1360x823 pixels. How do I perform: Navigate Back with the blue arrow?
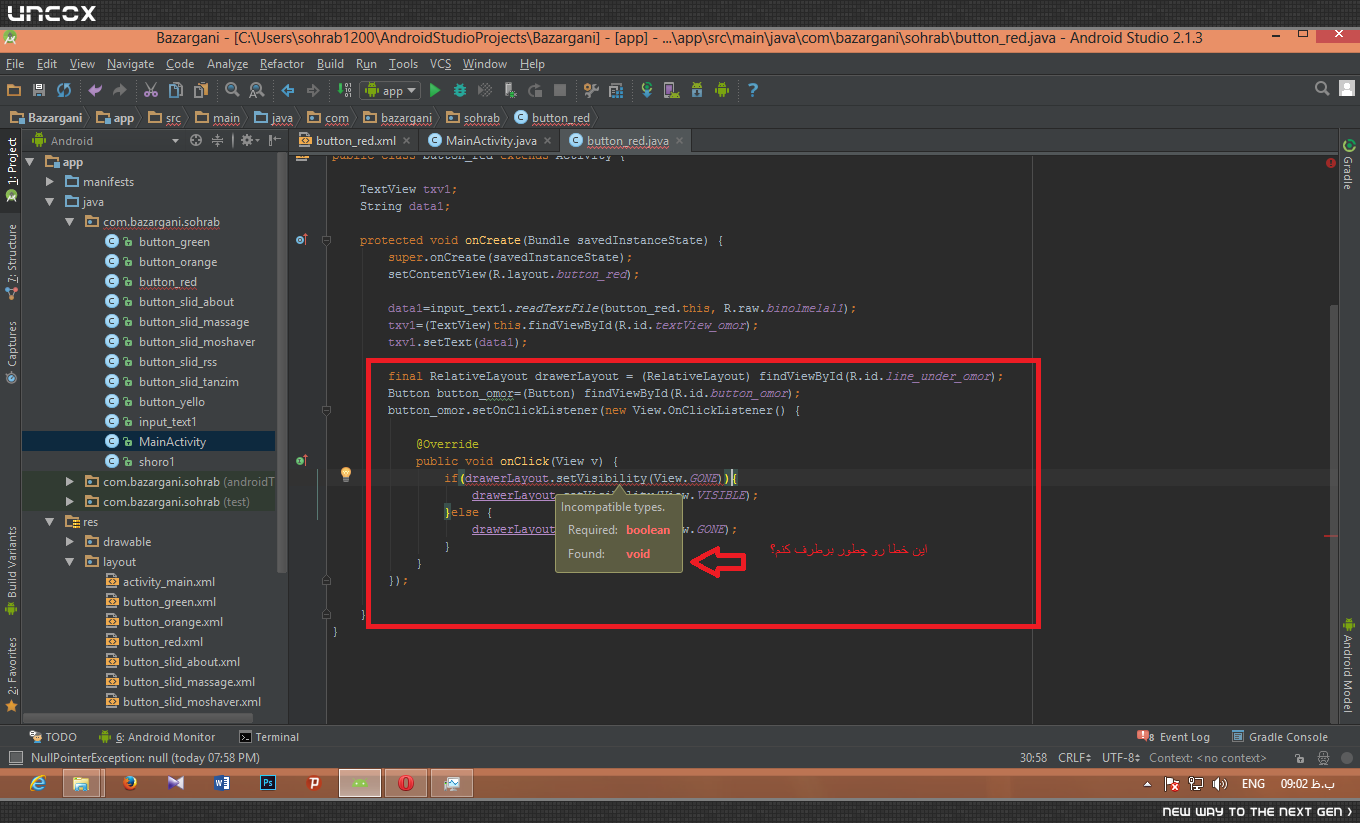[288, 90]
